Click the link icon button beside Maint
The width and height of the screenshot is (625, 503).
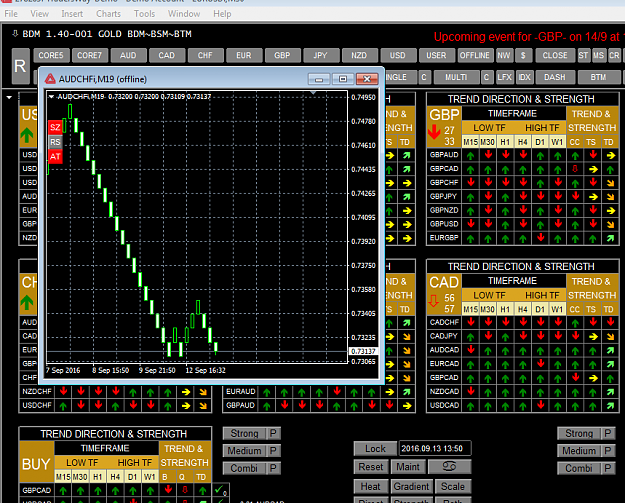point(450,467)
